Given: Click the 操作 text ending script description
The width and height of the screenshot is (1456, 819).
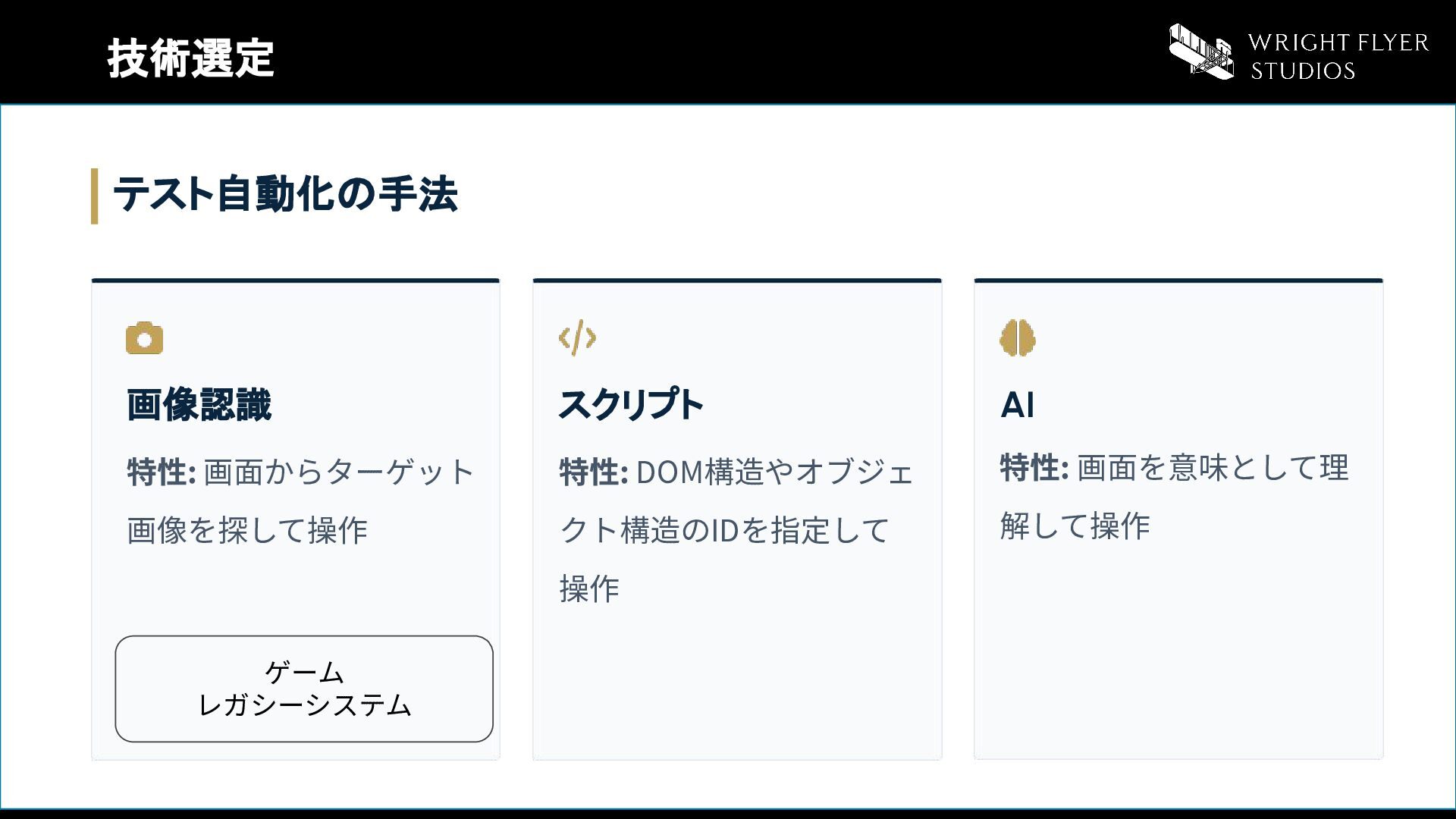Looking at the screenshot, I should pyautogui.click(x=589, y=588).
